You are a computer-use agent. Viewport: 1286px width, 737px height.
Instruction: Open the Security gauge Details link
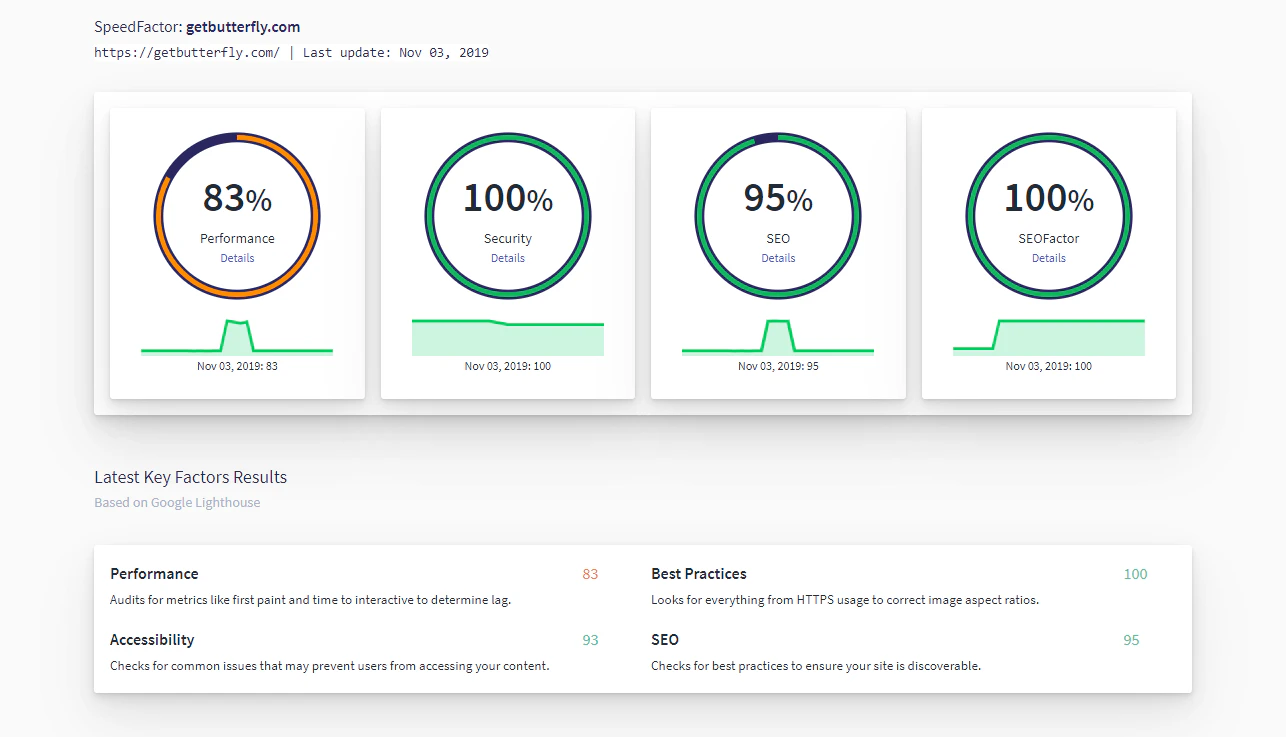508,258
